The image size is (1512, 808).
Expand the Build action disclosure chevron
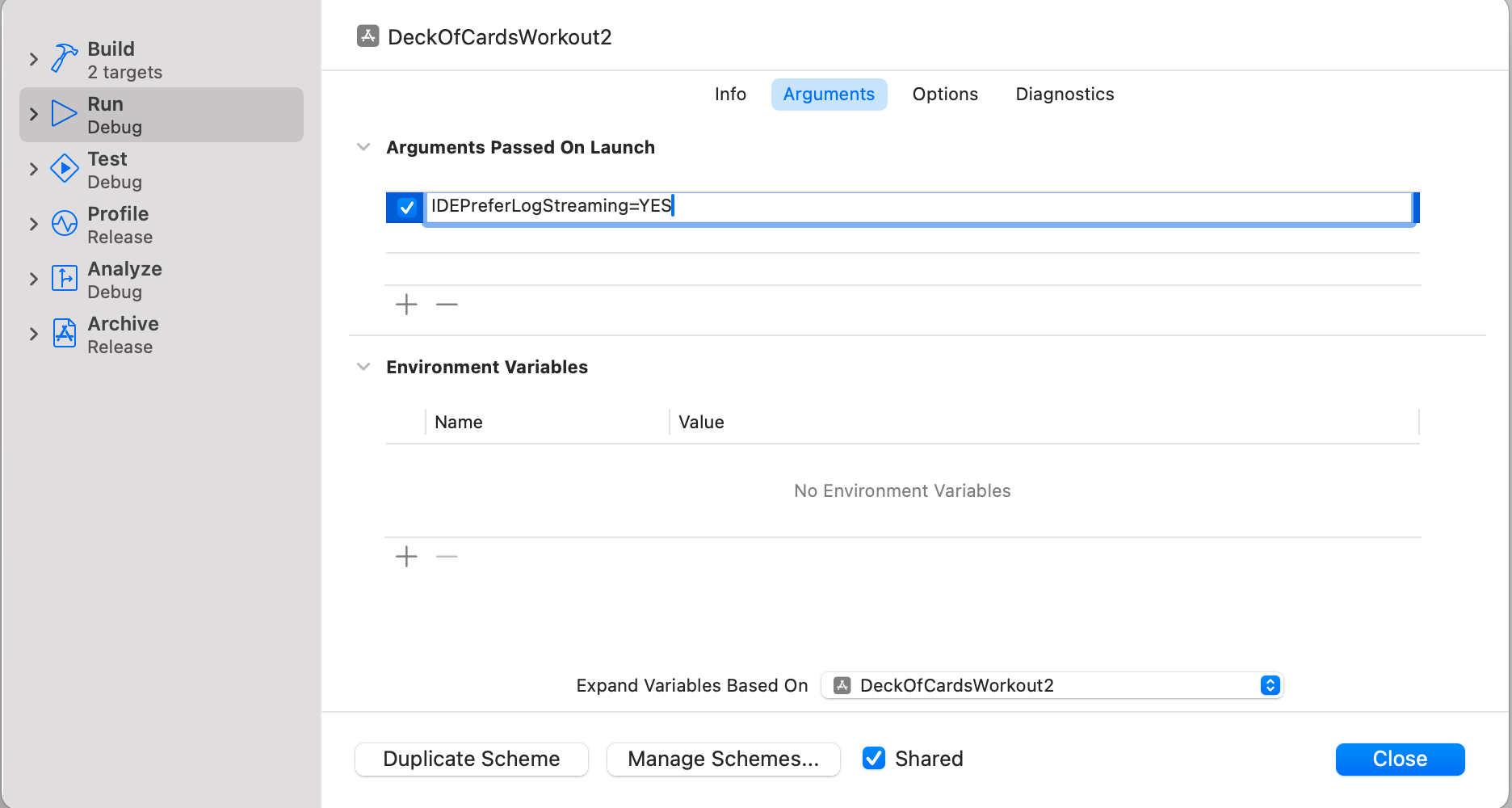tap(33, 59)
